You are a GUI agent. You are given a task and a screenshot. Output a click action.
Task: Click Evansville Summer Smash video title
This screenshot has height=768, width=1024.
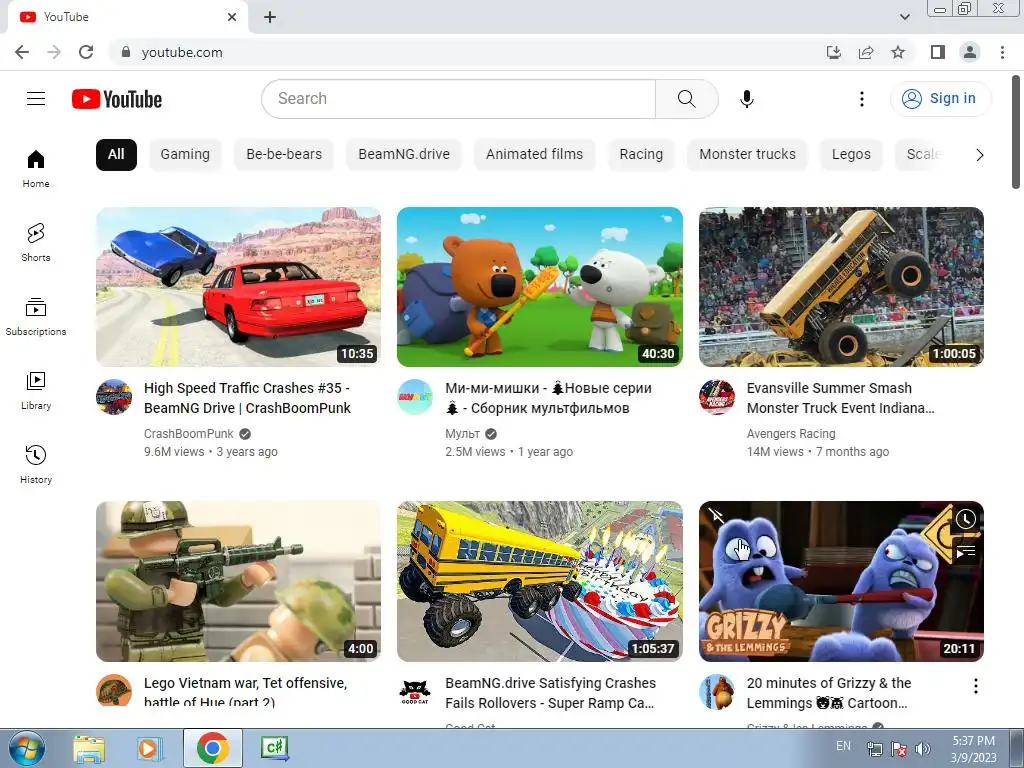tap(840, 398)
